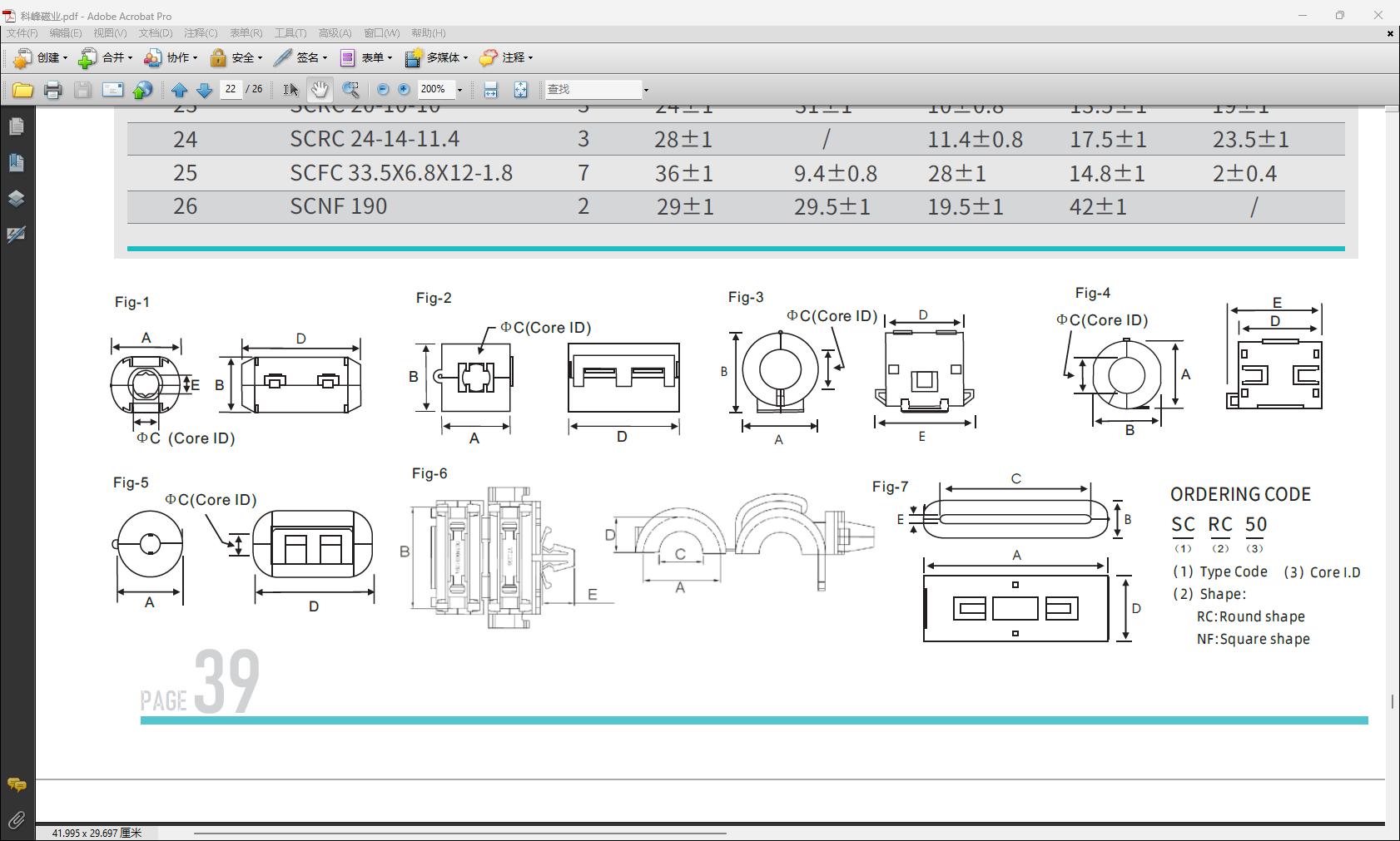Click the Print icon in the toolbar
The height and width of the screenshot is (841, 1400).
53,90
